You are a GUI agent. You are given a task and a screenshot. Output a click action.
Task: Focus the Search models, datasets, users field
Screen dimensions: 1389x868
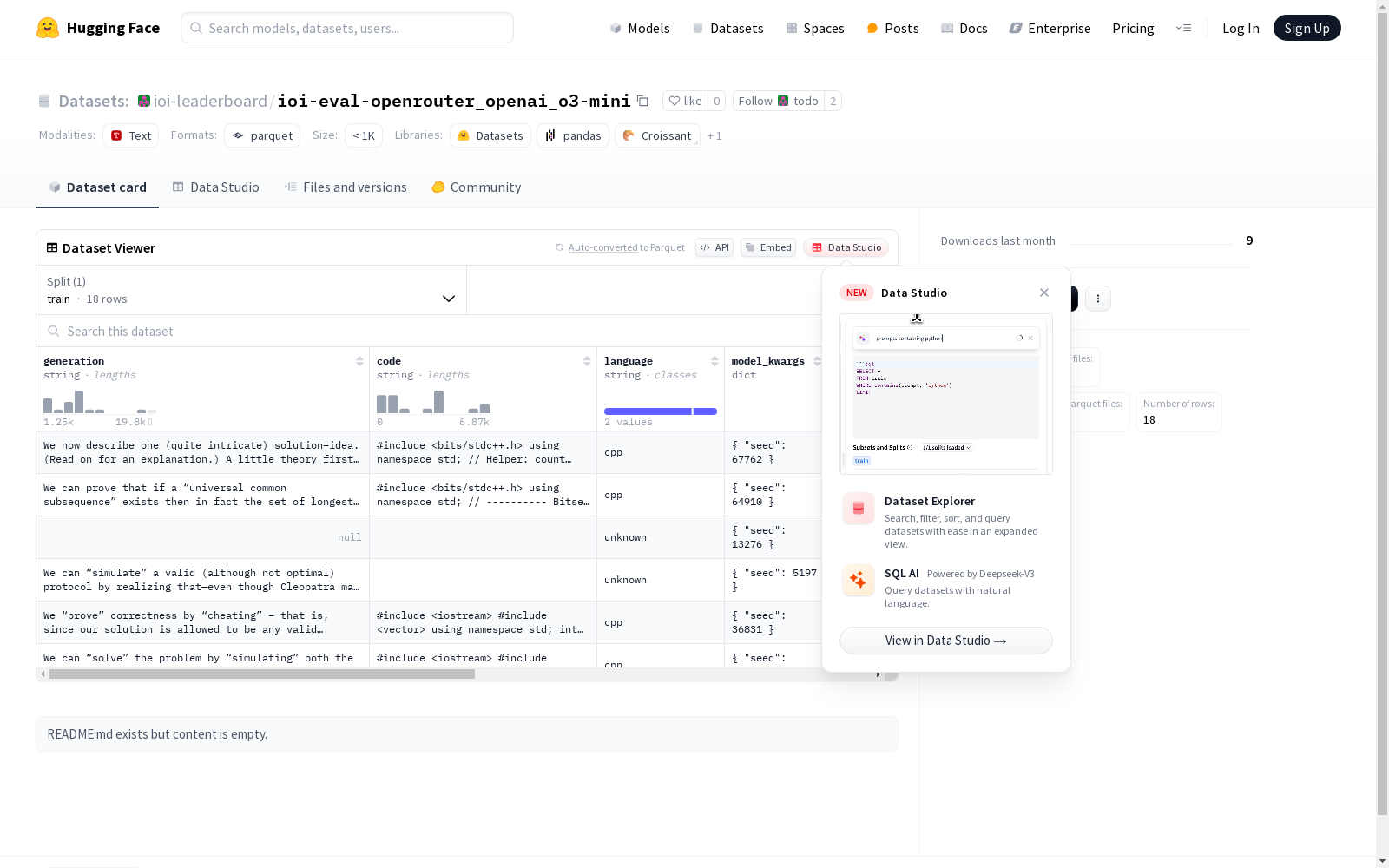(x=347, y=28)
